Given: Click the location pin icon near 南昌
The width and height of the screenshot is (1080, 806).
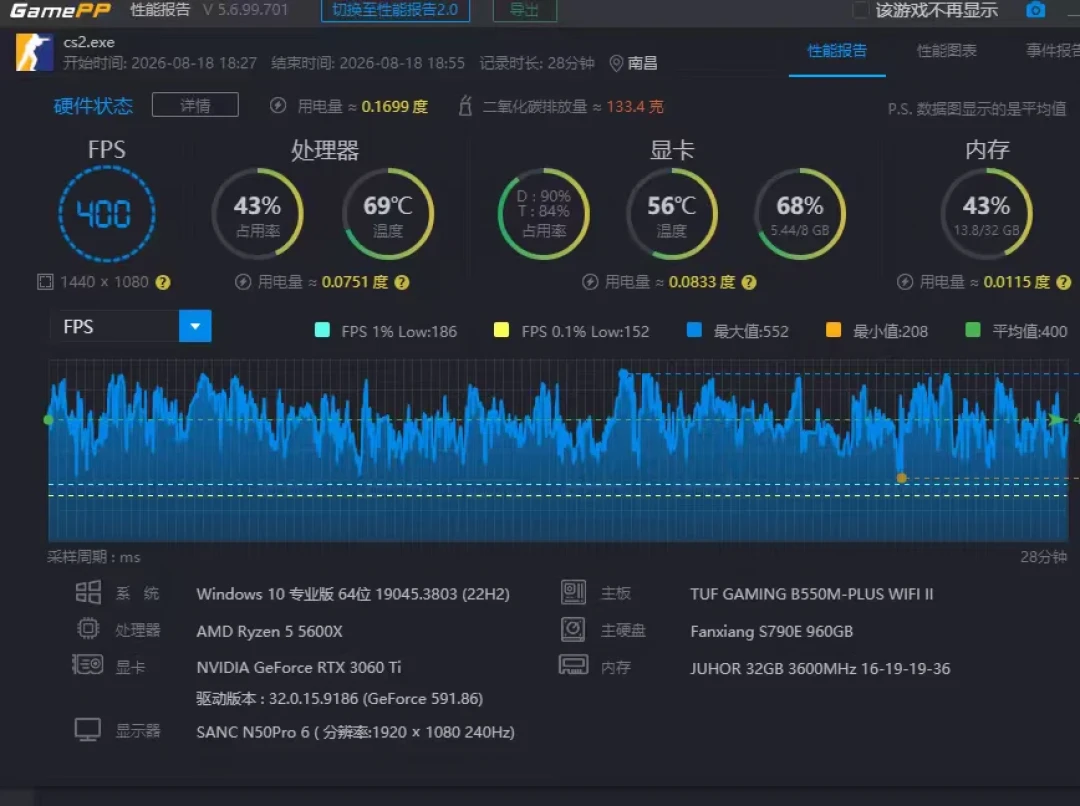Looking at the screenshot, I should pos(616,63).
